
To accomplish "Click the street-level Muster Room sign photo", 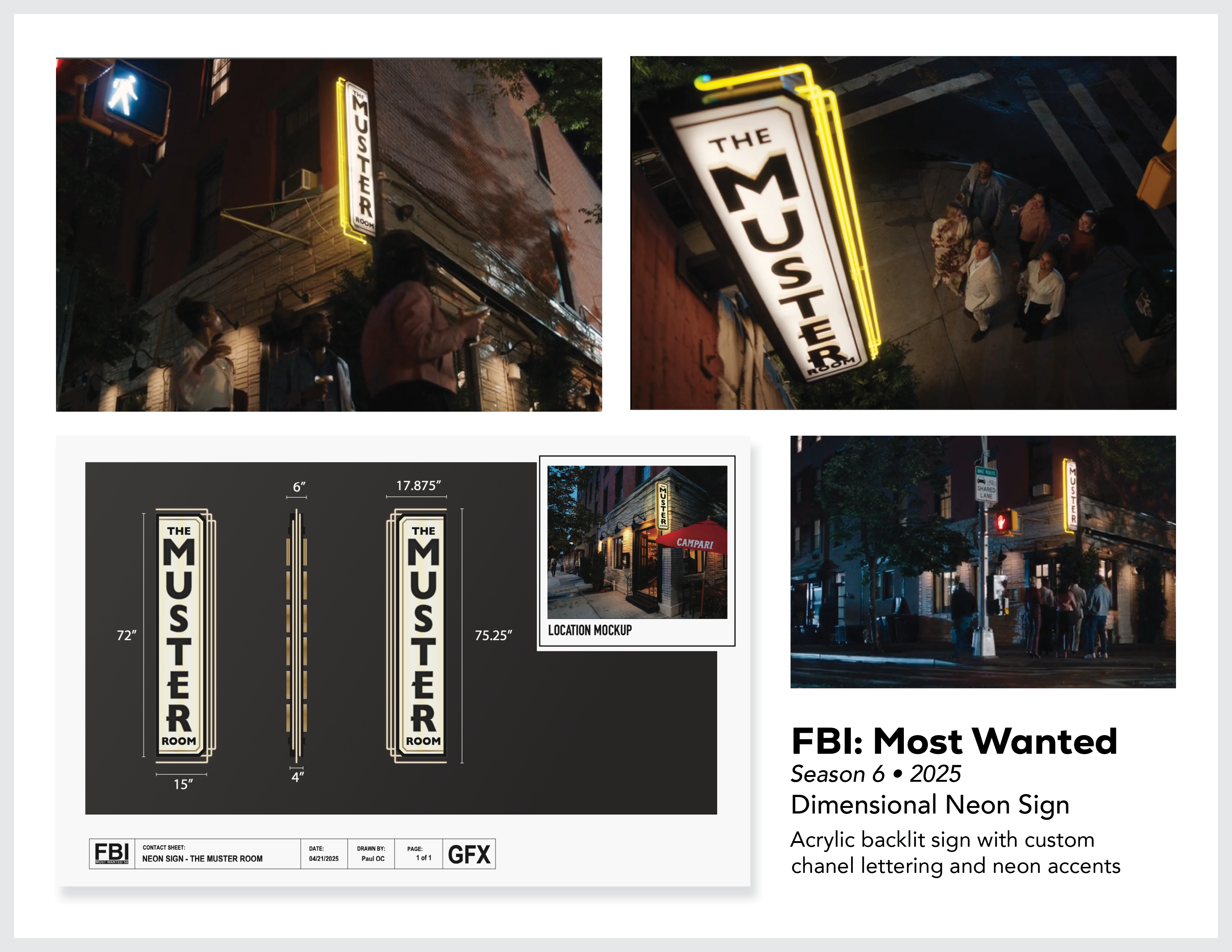I will [329, 234].
